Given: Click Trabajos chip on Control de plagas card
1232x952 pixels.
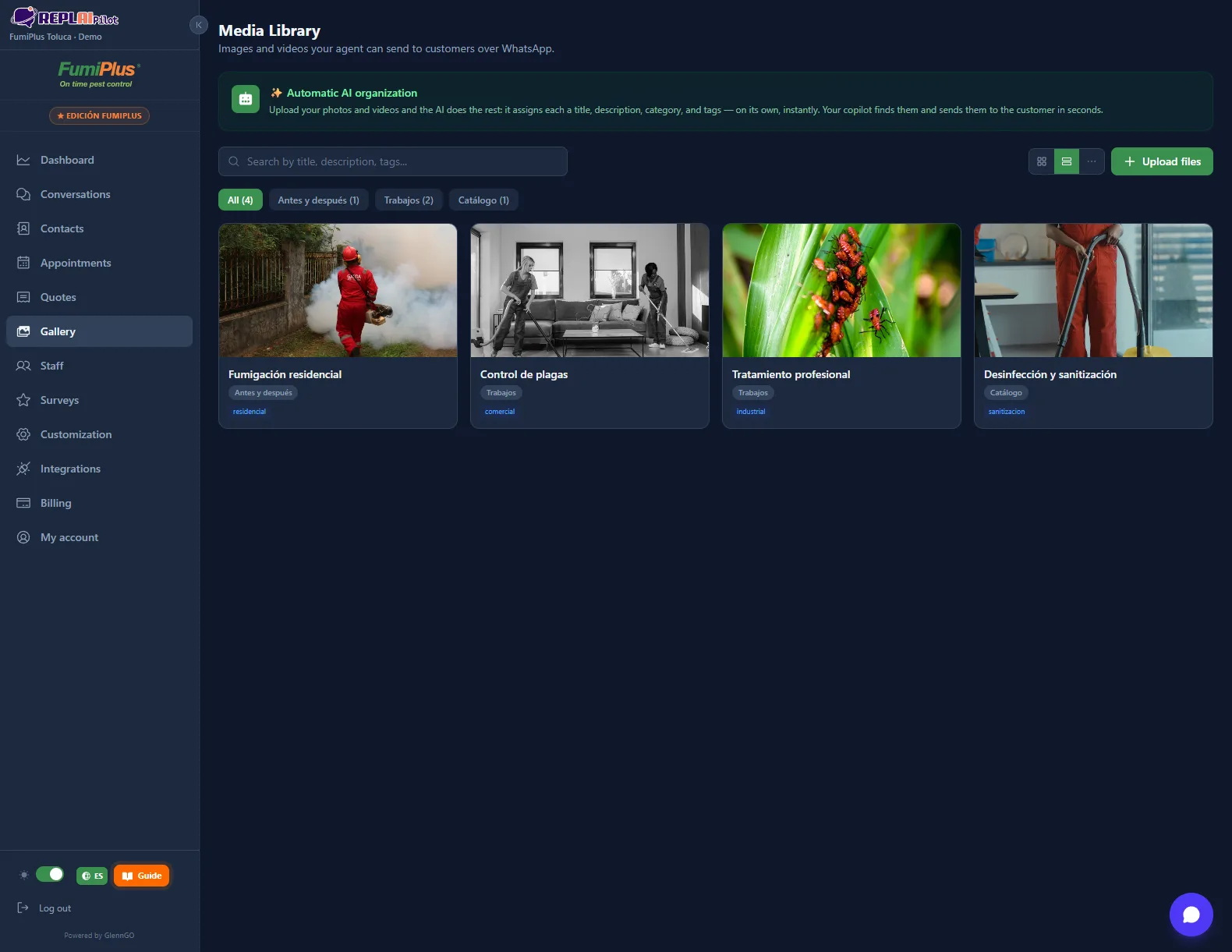Looking at the screenshot, I should [501, 393].
